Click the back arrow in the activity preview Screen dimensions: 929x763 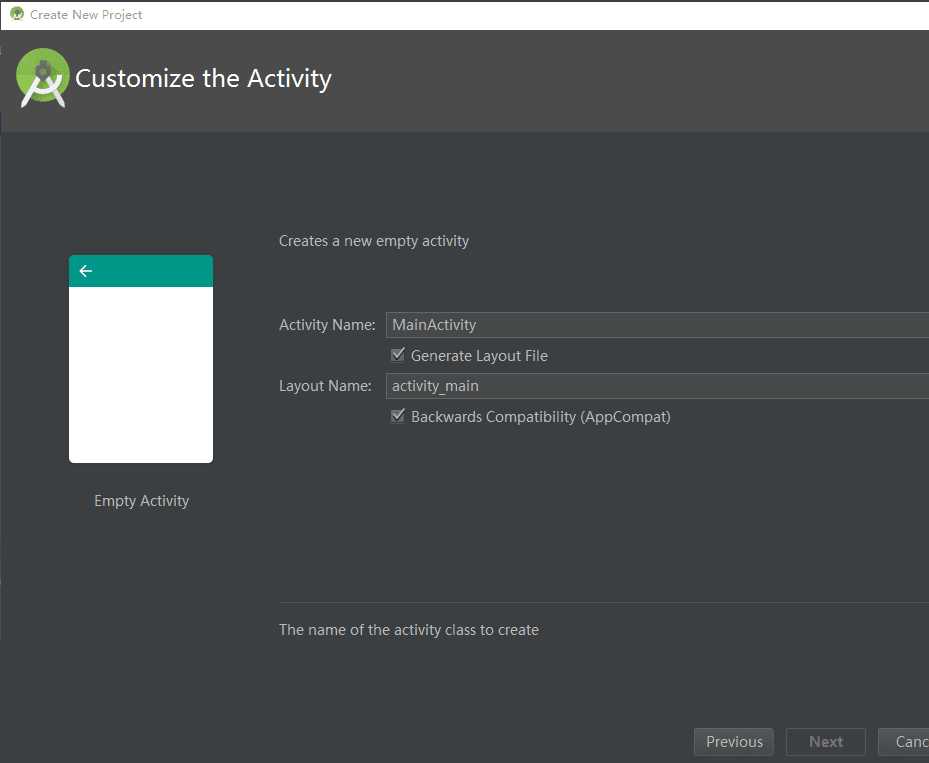(85, 271)
